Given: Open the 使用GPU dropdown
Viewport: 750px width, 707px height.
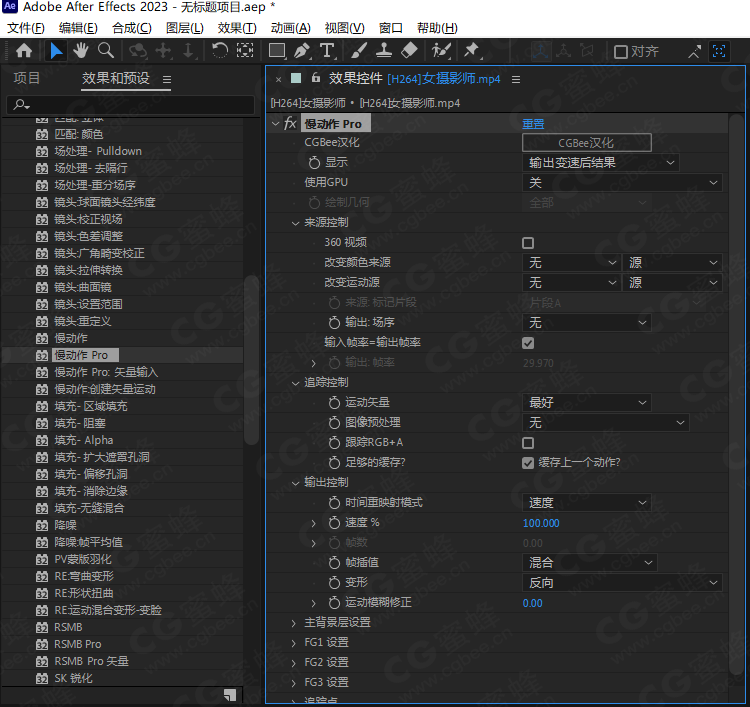Looking at the screenshot, I should pyautogui.click(x=622, y=183).
